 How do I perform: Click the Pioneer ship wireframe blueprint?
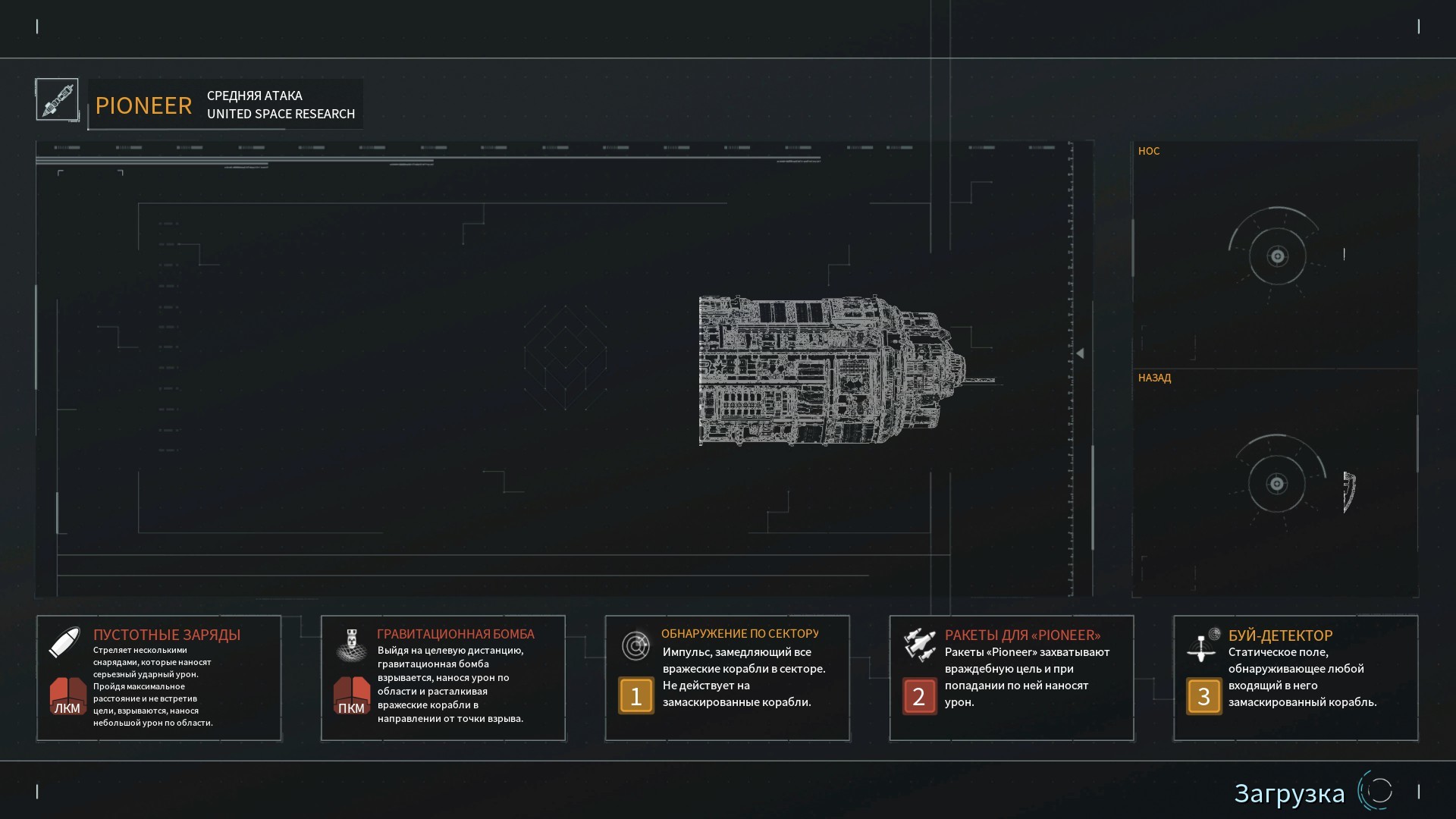846,370
